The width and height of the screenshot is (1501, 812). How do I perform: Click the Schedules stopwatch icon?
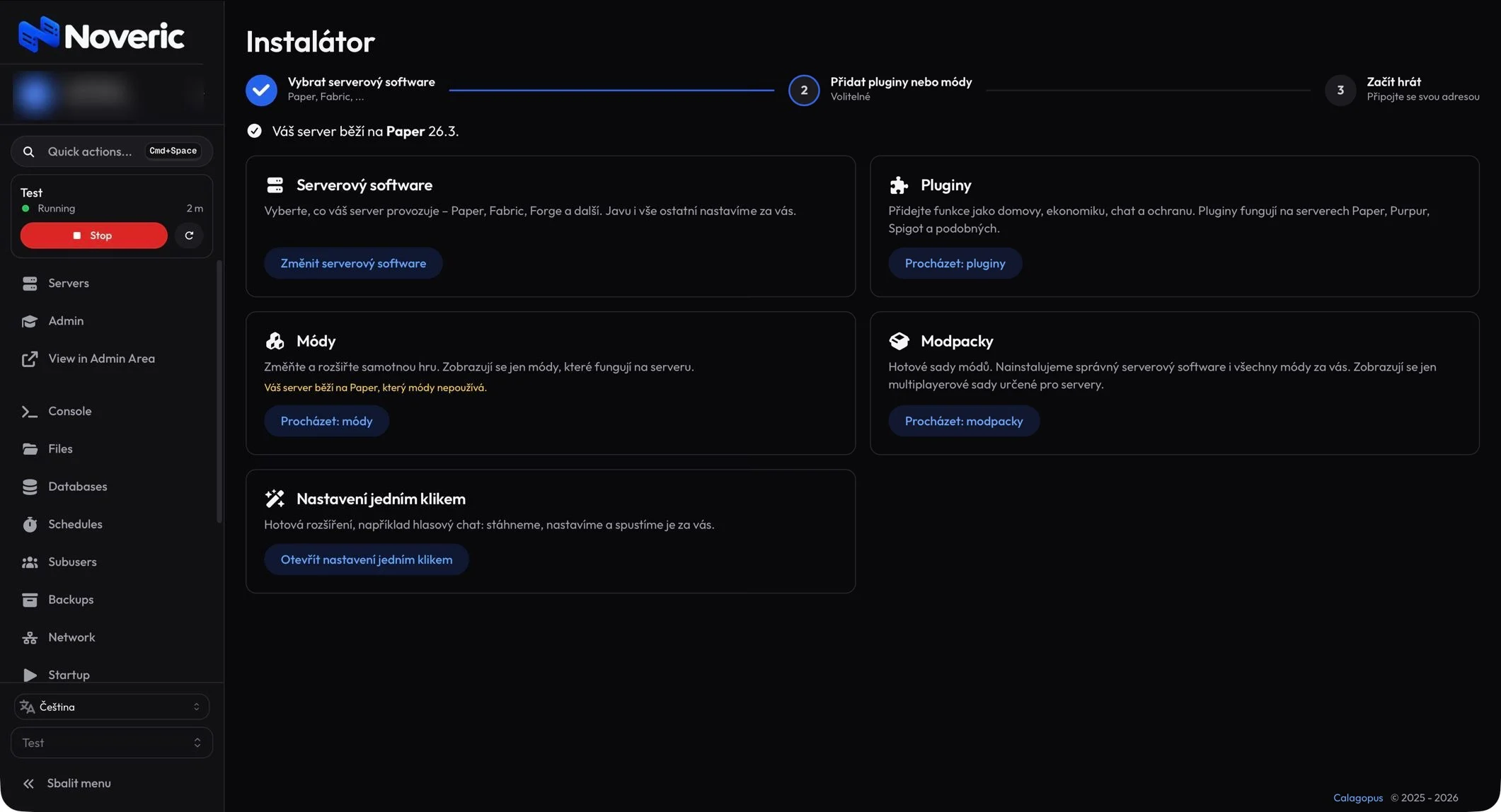(x=30, y=524)
